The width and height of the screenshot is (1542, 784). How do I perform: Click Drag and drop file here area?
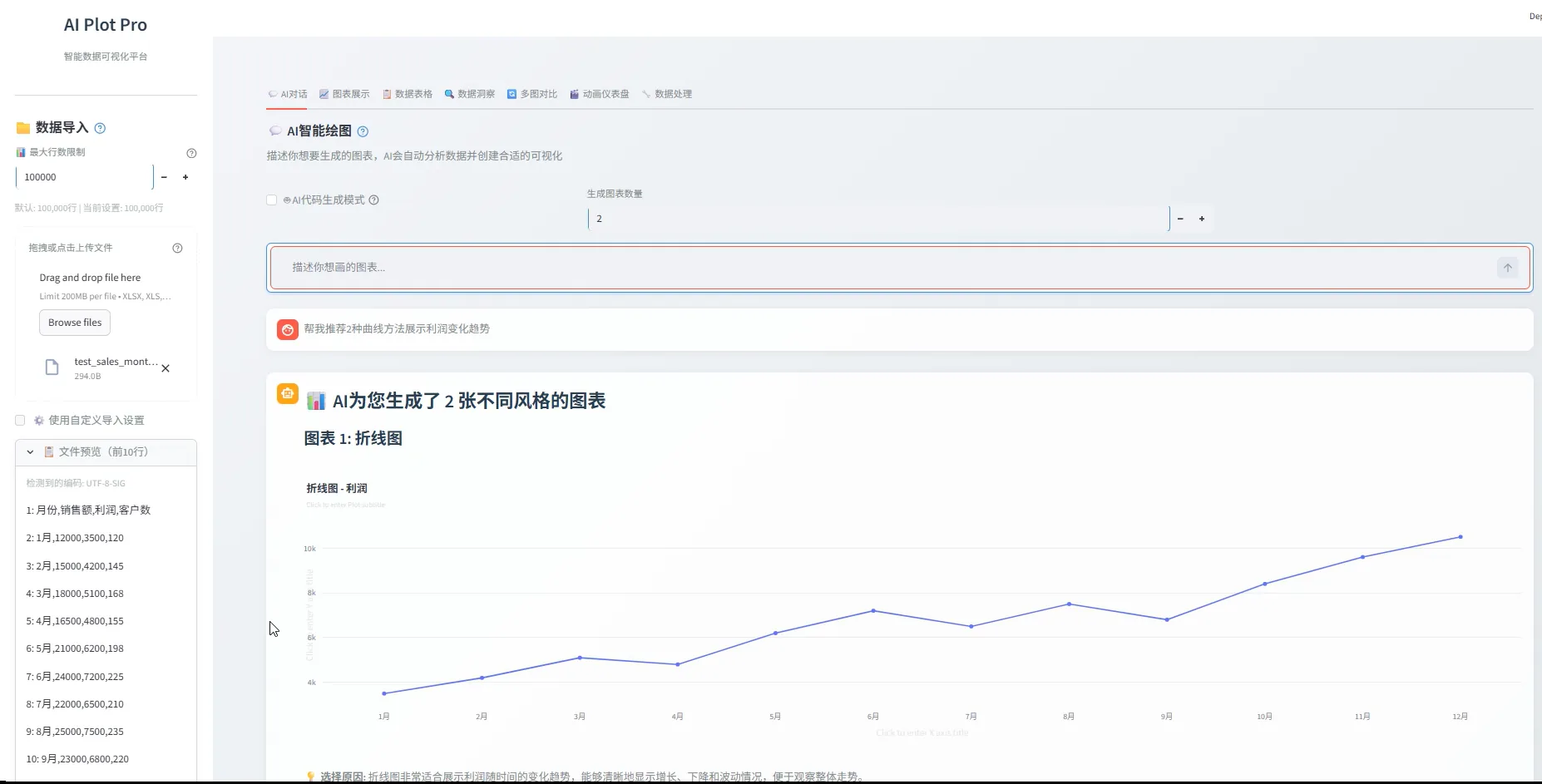point(90,278)
